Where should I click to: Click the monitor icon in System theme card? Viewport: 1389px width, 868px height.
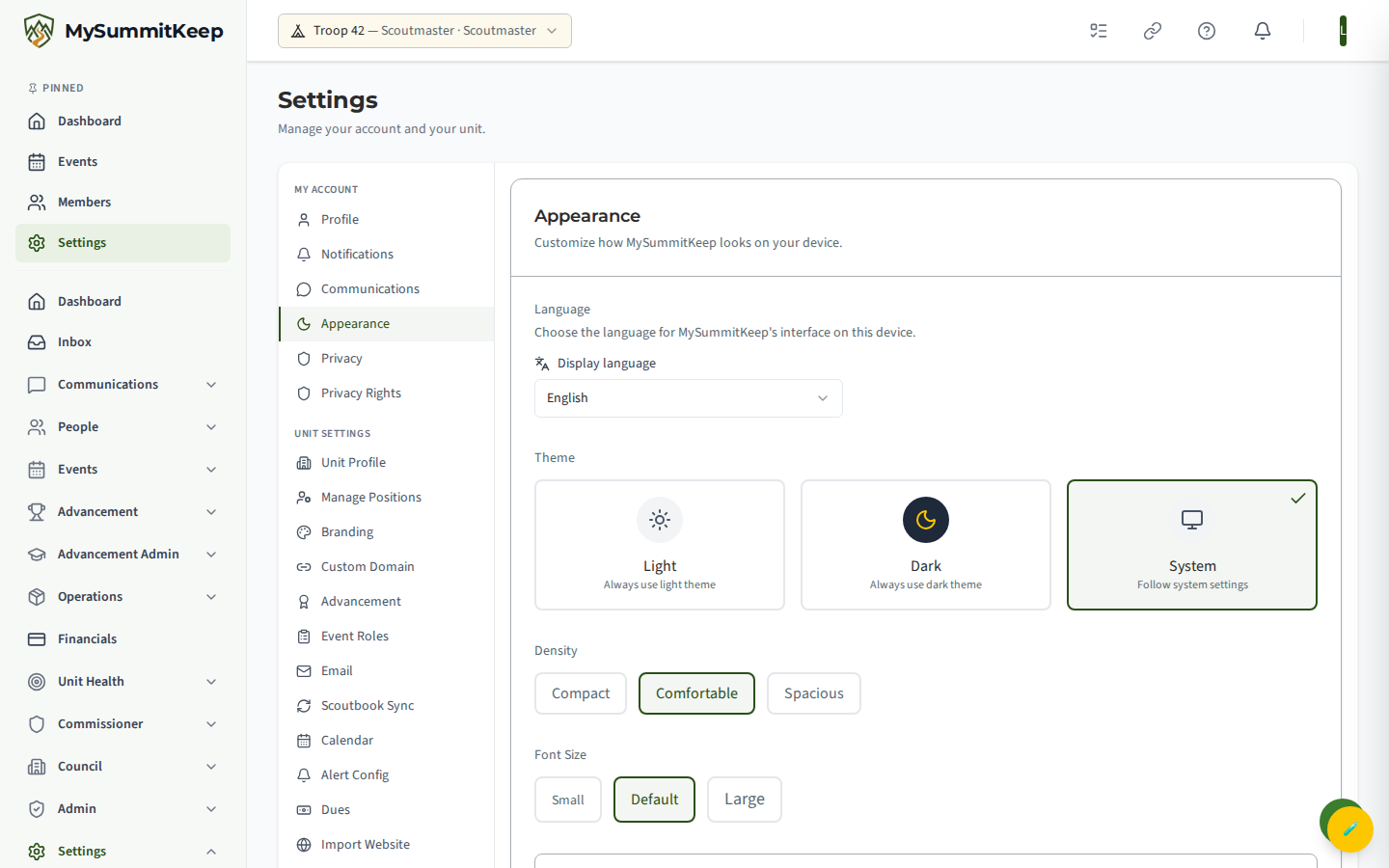click(x=1192, y=520)
